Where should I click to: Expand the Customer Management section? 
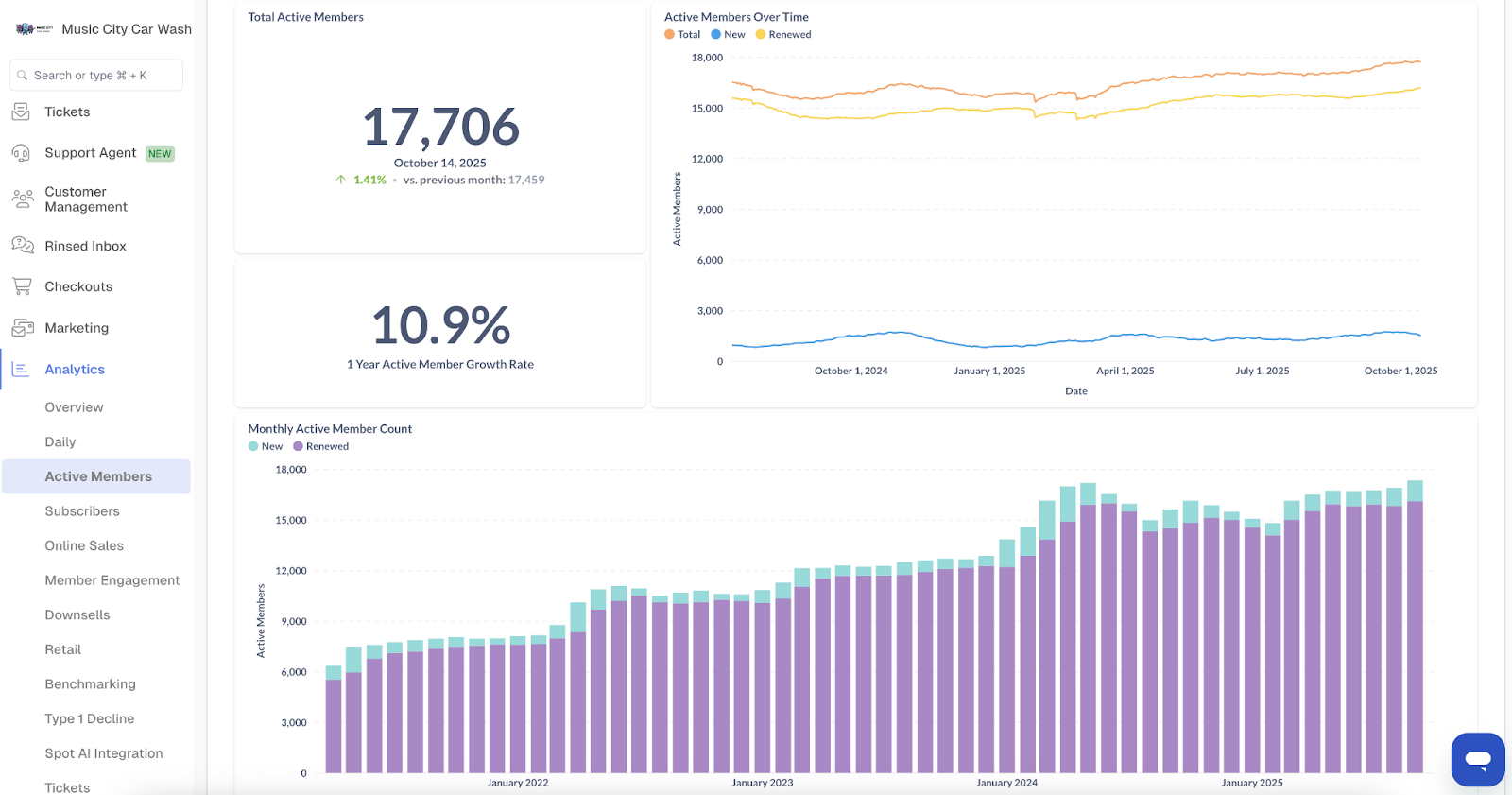(85, 199)
